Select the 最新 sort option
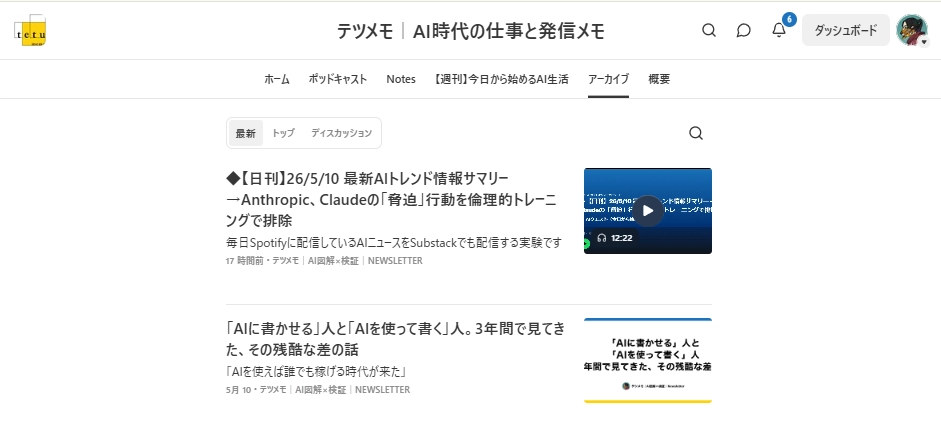Viewport: 941px width, 431px height. [245, 133]
